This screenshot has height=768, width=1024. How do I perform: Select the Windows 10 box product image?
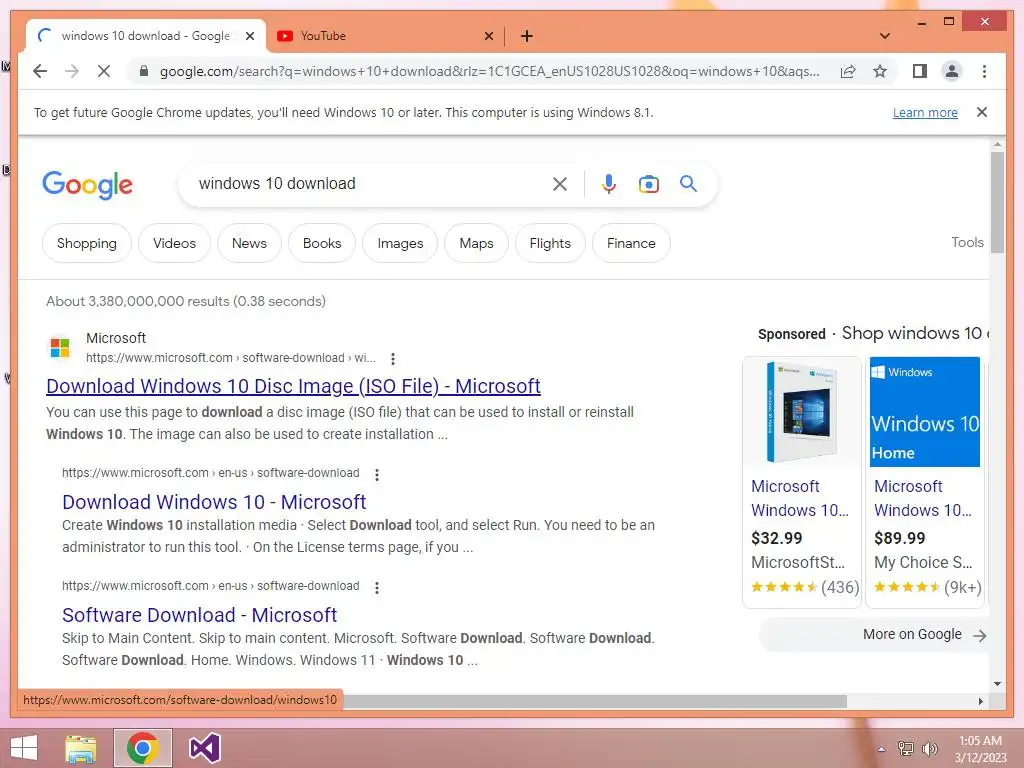pyautogui.click(x=801, y=411)
